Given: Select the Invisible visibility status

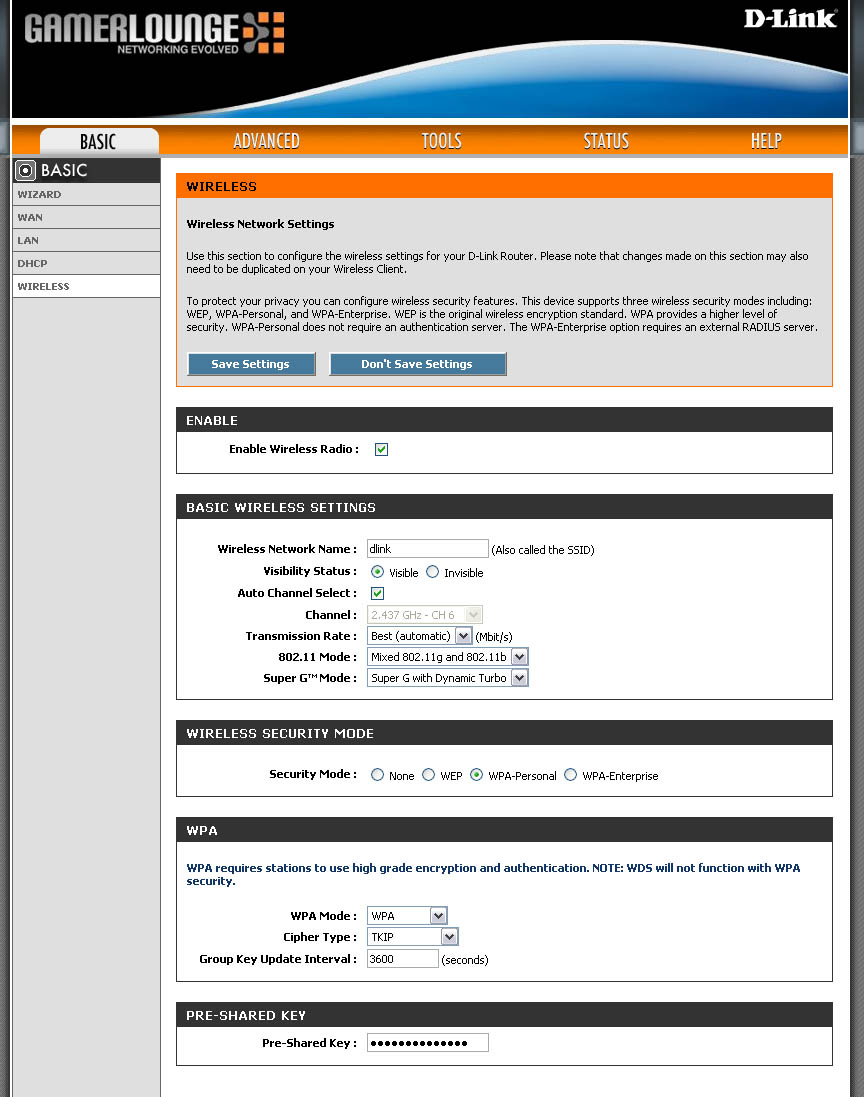Looking at the screenshot, I should click(432, 572).
